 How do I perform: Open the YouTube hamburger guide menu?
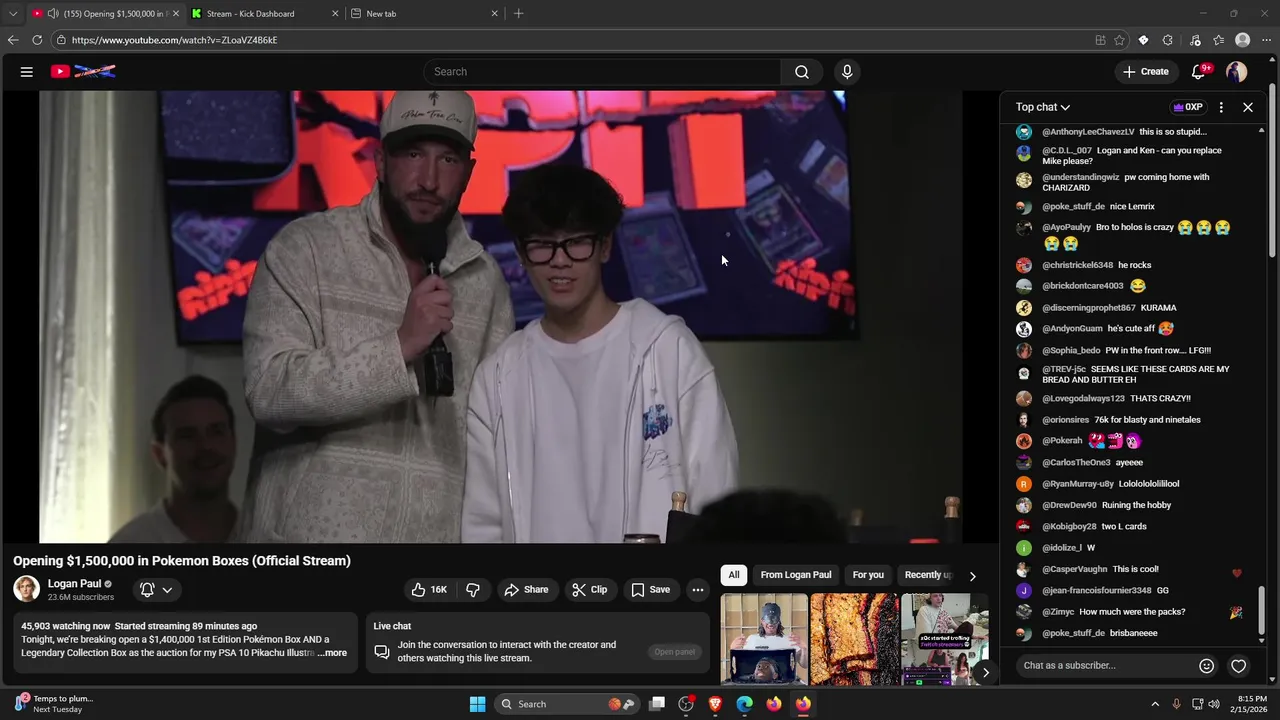(27, 72)
